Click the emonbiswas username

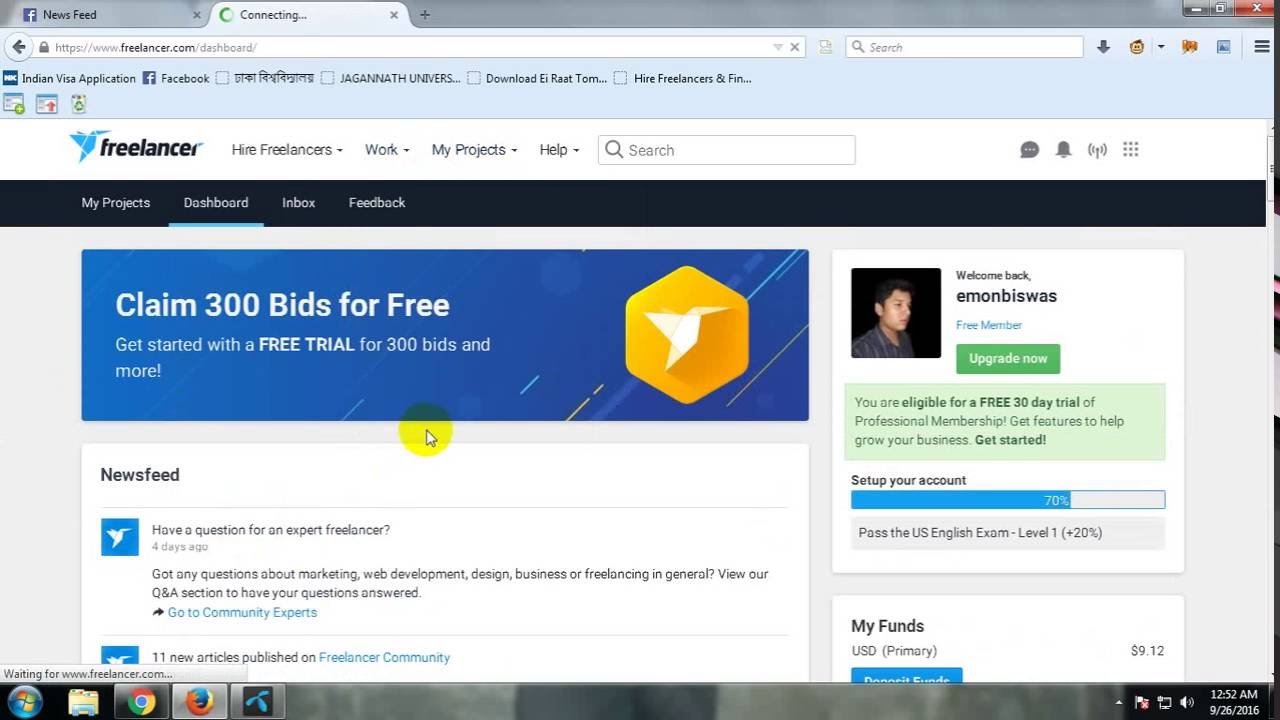tap(1006, 296)
